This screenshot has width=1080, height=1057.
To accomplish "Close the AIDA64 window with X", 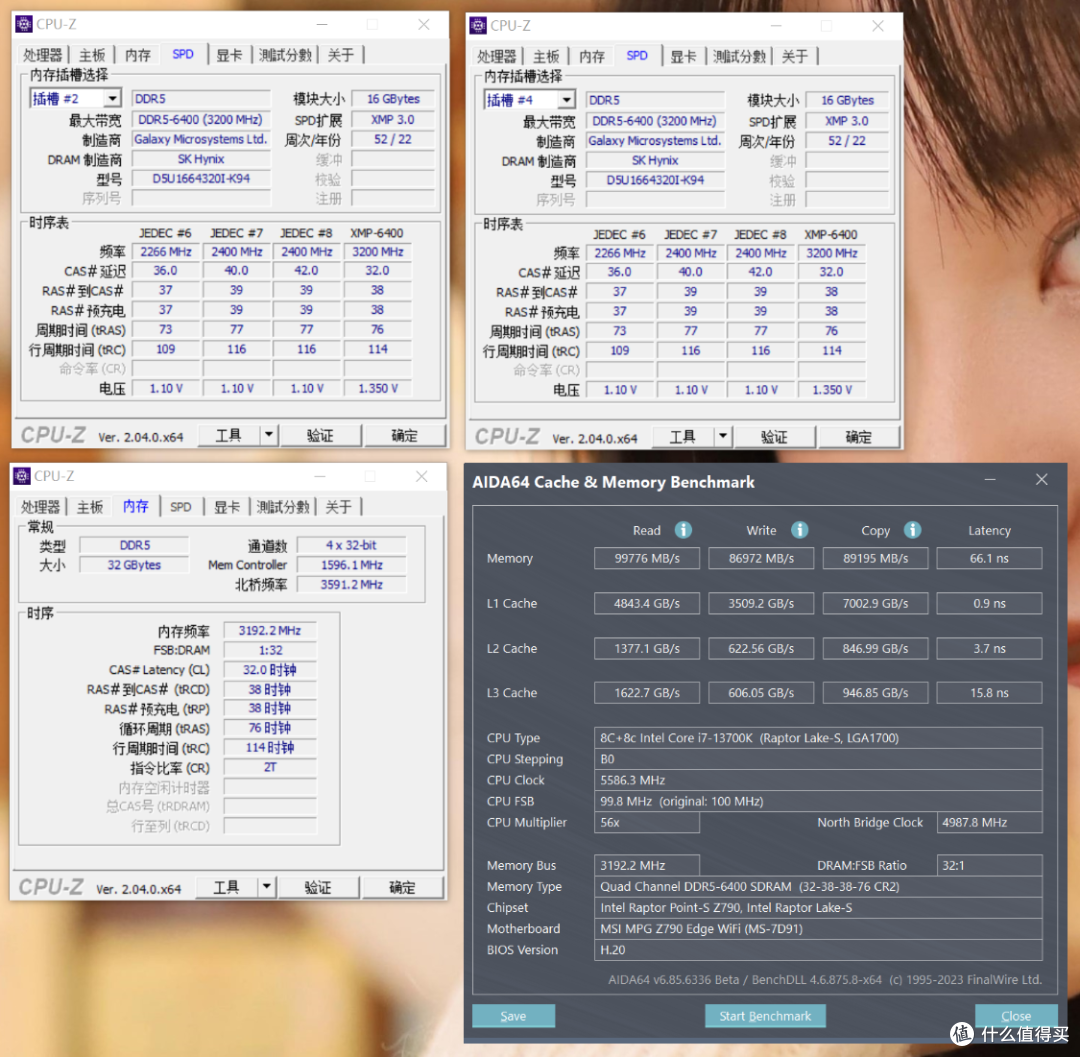I will tap(1041, 479).
